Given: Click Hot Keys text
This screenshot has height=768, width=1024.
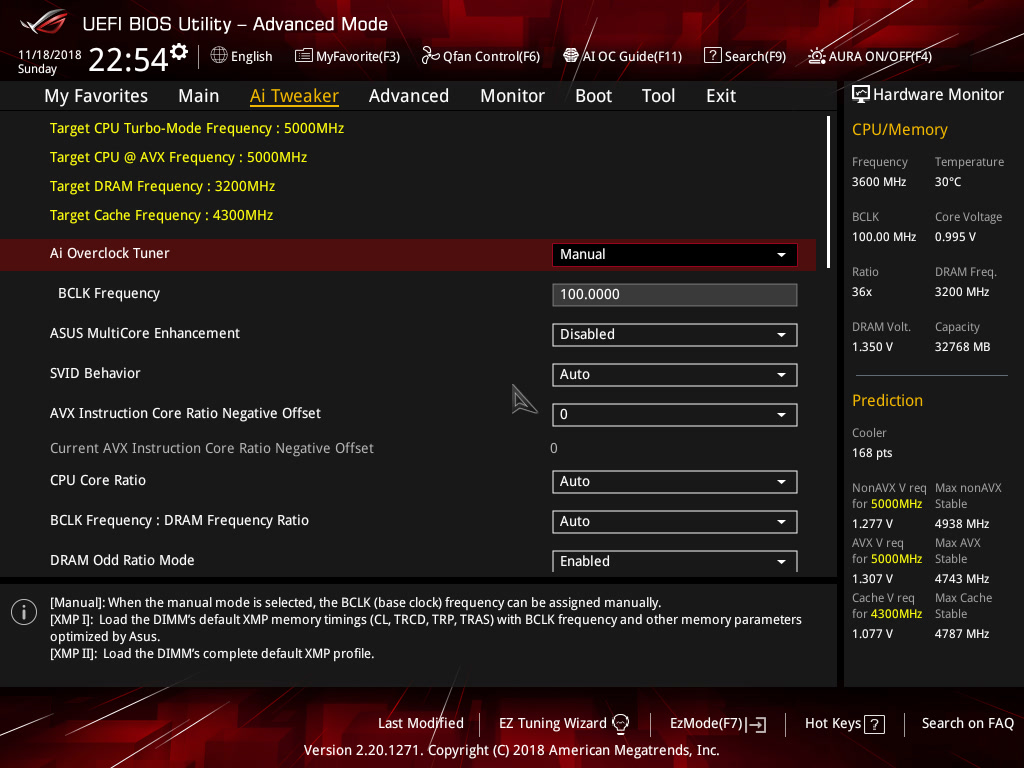Looking at the screenshot, I should point(833,723).
